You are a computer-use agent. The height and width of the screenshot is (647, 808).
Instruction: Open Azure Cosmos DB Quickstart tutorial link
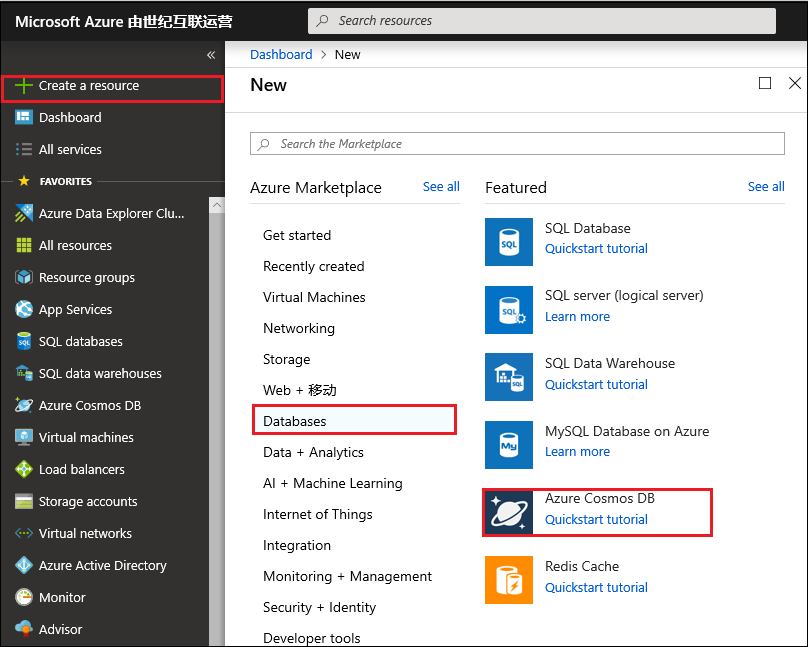596,519
